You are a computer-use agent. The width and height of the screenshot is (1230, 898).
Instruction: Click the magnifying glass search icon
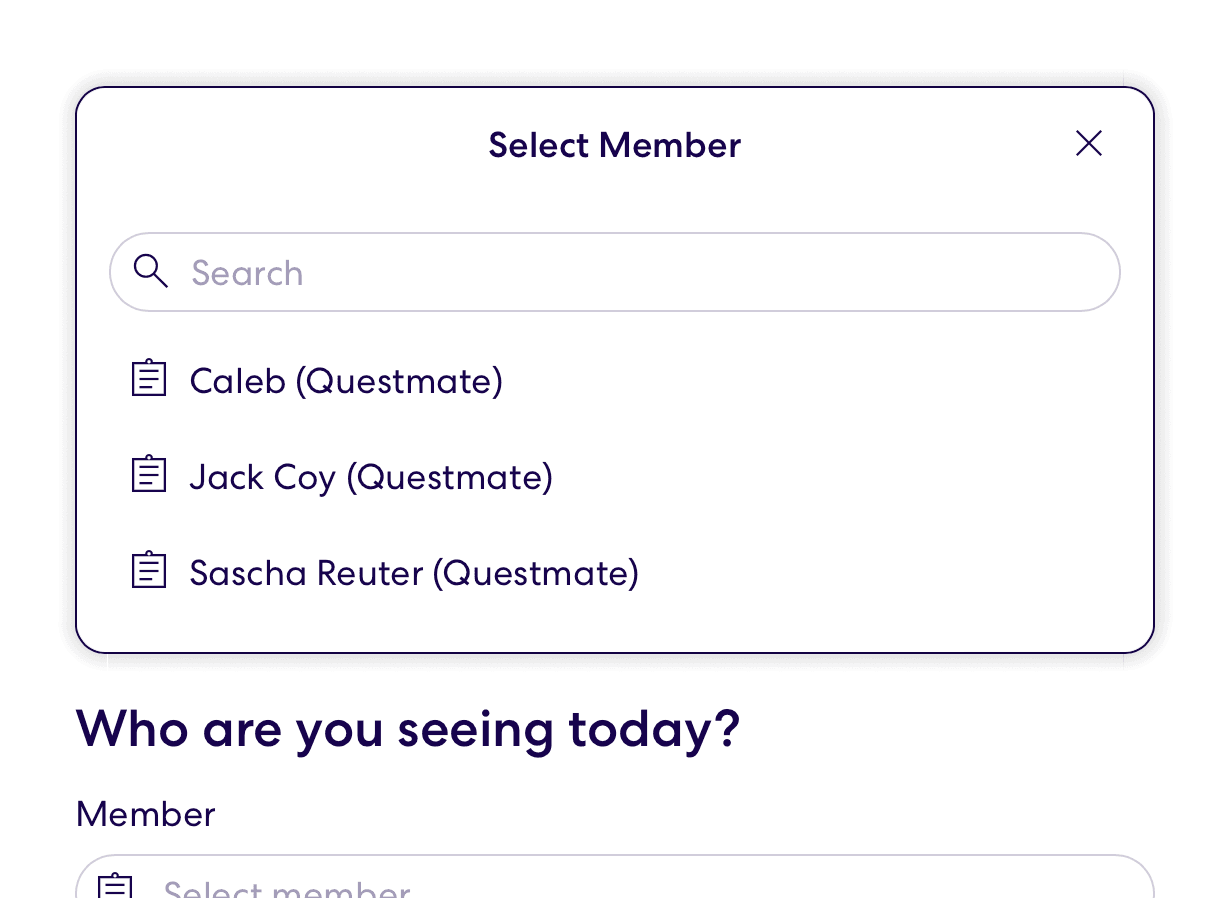coord(150,271)
